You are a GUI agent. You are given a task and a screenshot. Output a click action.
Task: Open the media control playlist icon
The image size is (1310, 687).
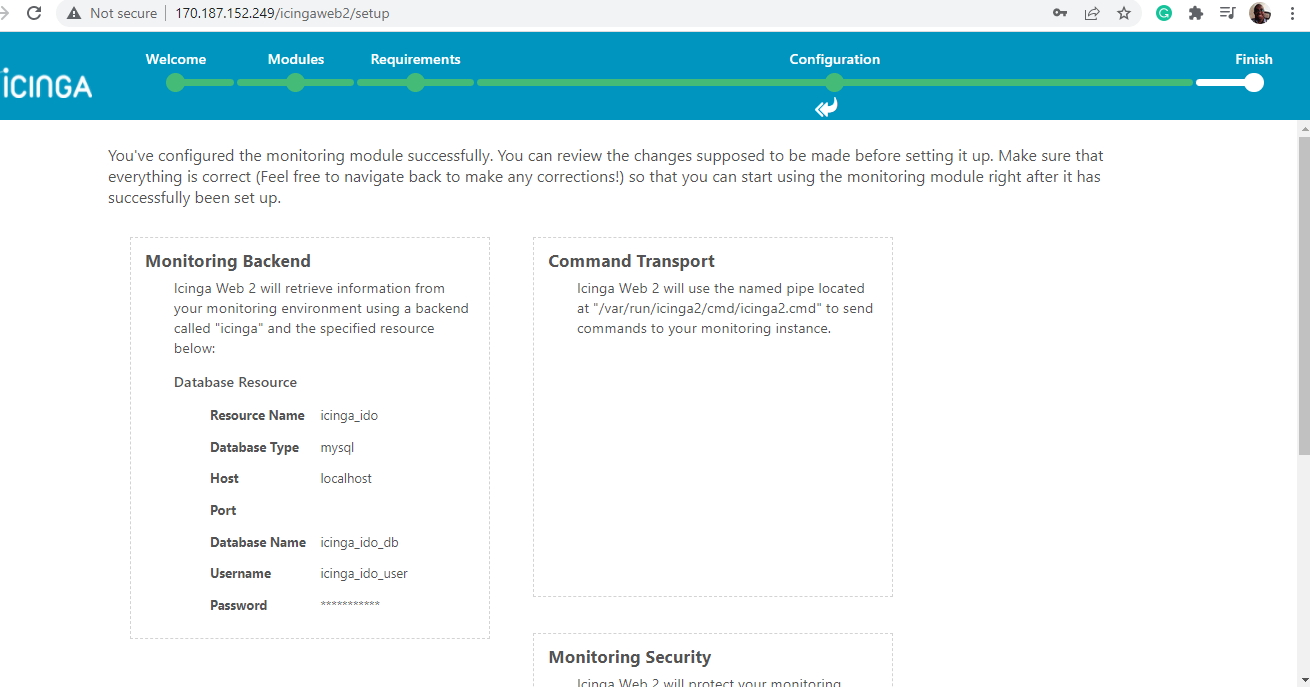coord(1227,13)
